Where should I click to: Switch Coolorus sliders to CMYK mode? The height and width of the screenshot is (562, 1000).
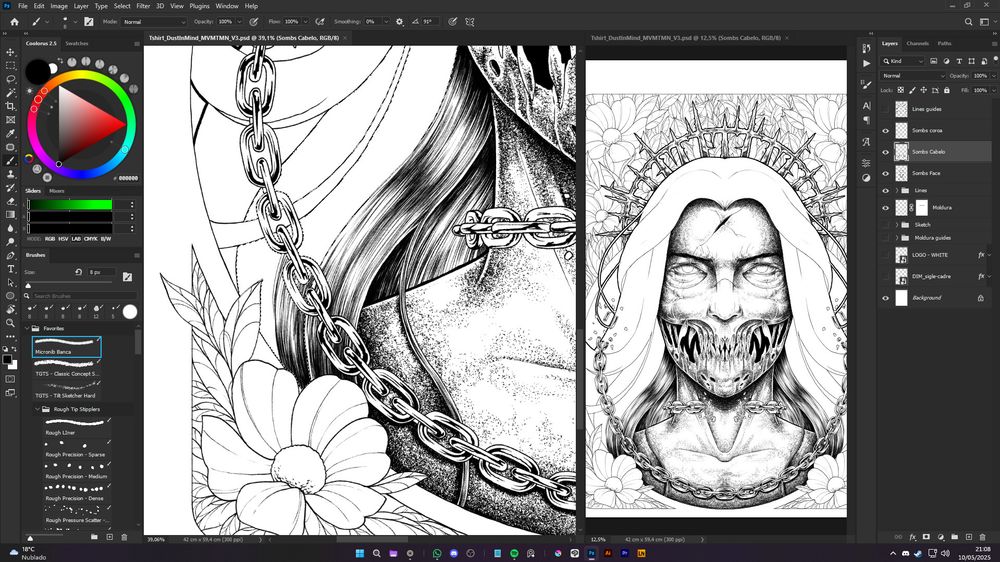(x=91, y=239)
